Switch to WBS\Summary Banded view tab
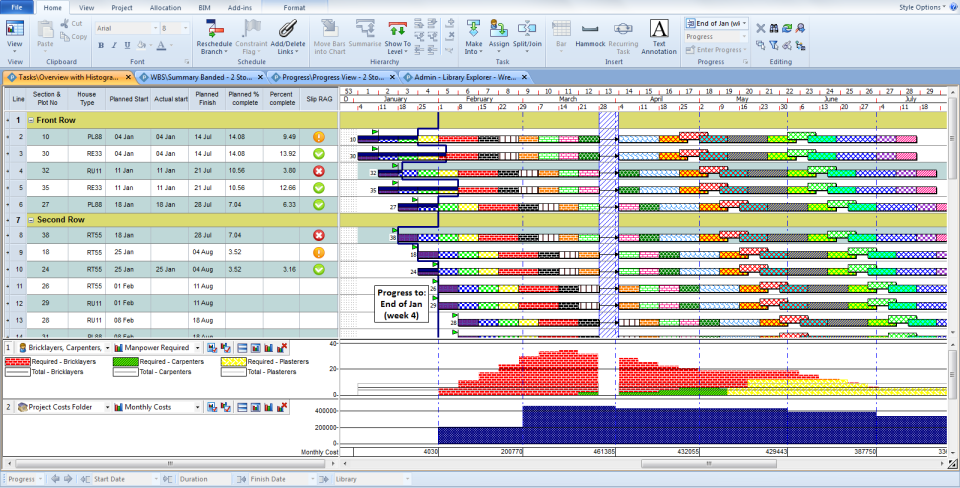This screenshot has width=960, height=488. tap(199, 76)
